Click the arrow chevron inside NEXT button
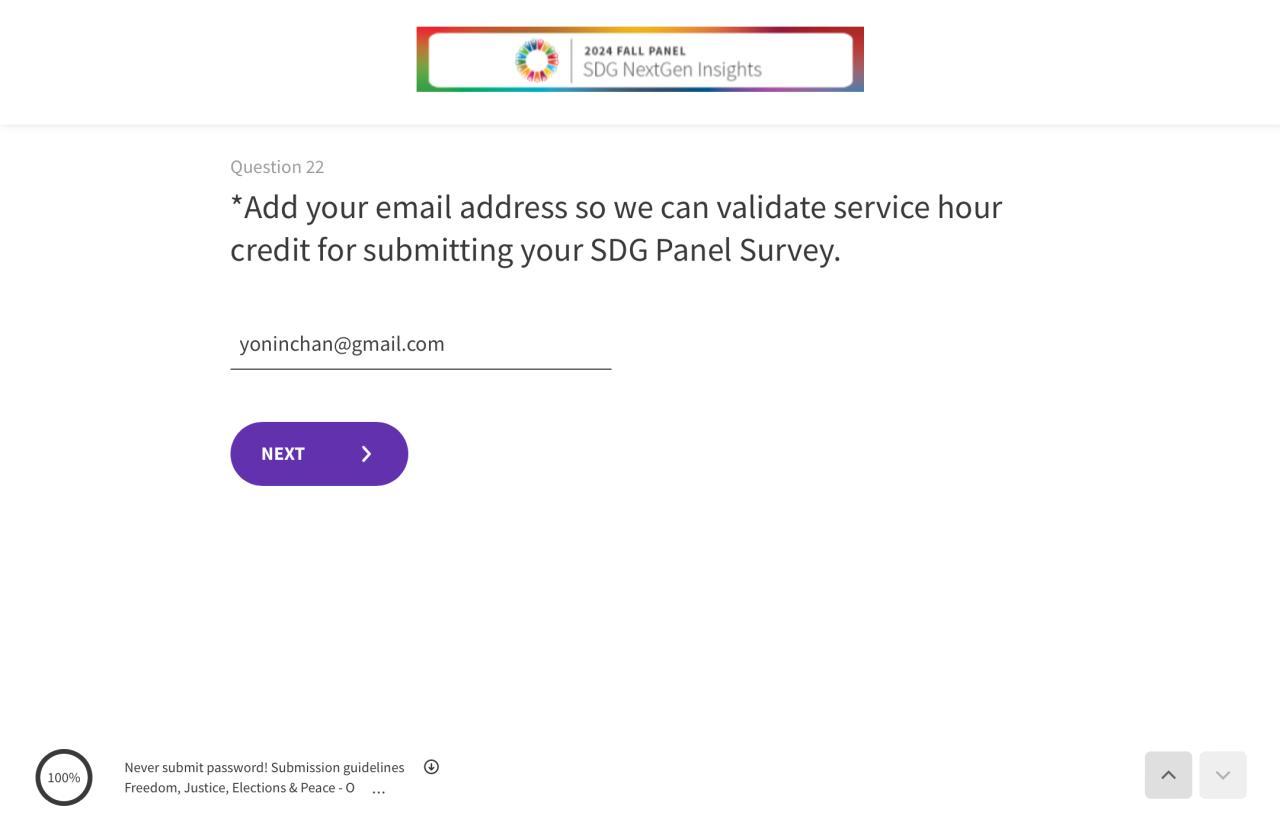 tap(366, 454)
